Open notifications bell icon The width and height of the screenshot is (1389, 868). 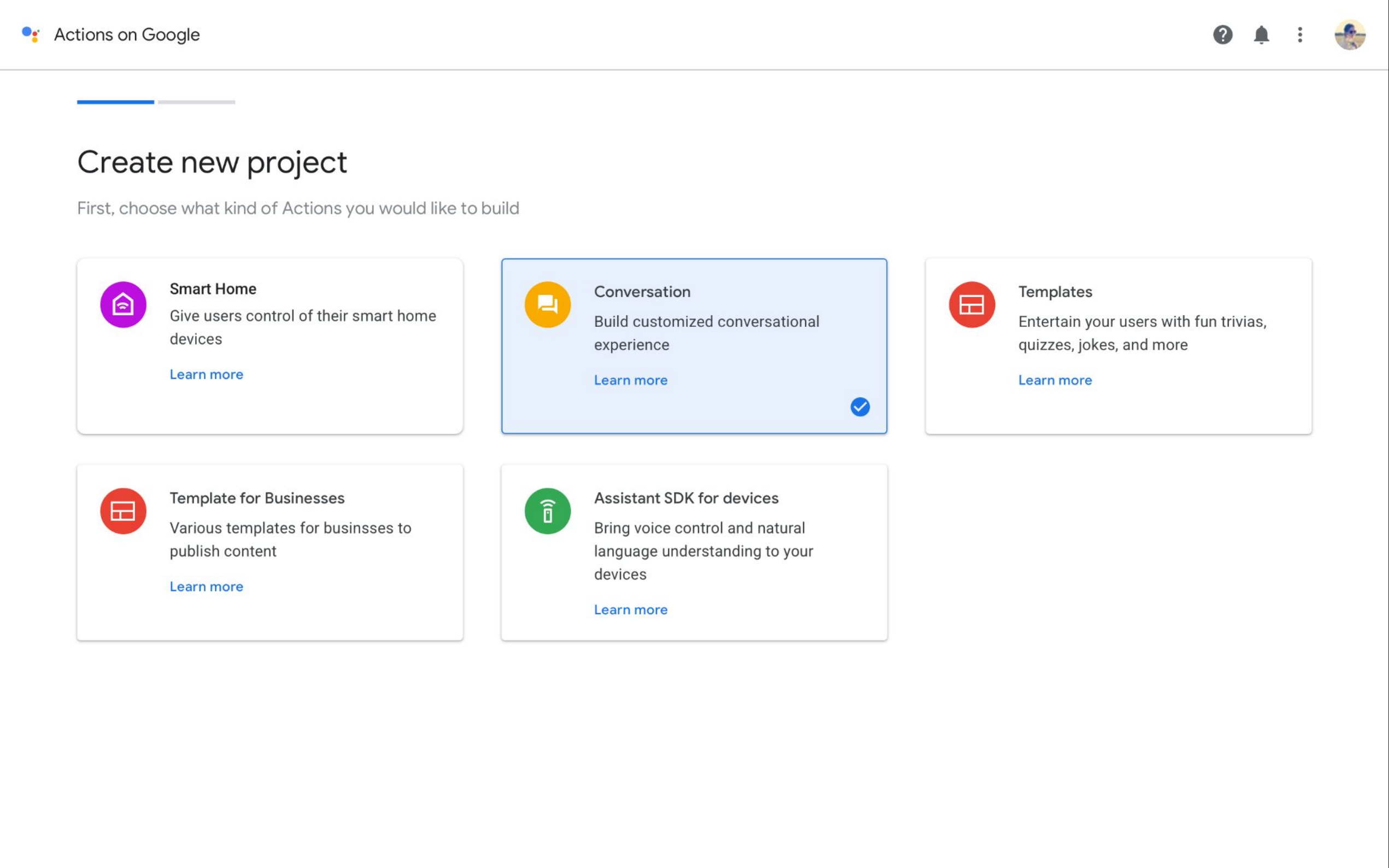[x=1261, y=34]
